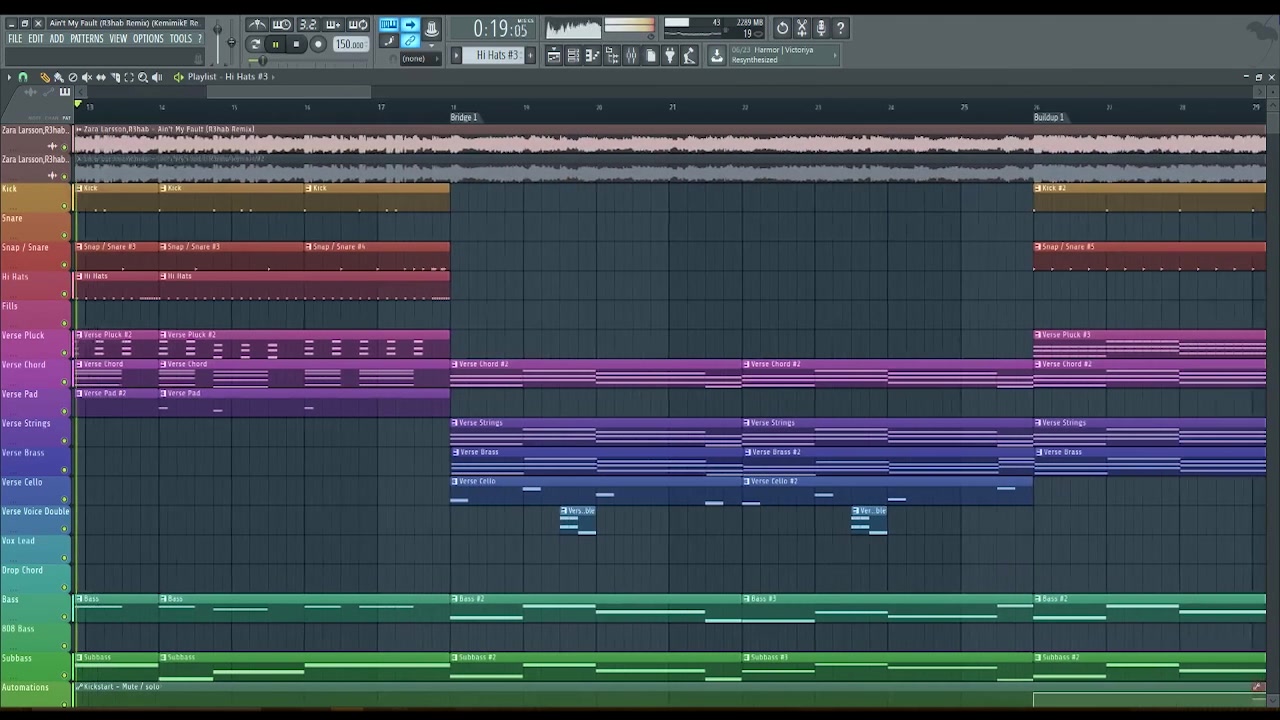Image resolution: width=1280 pixels, height=720 pixels.
Task: Select the Mute tool in playlist
Action: click(87, 77)
